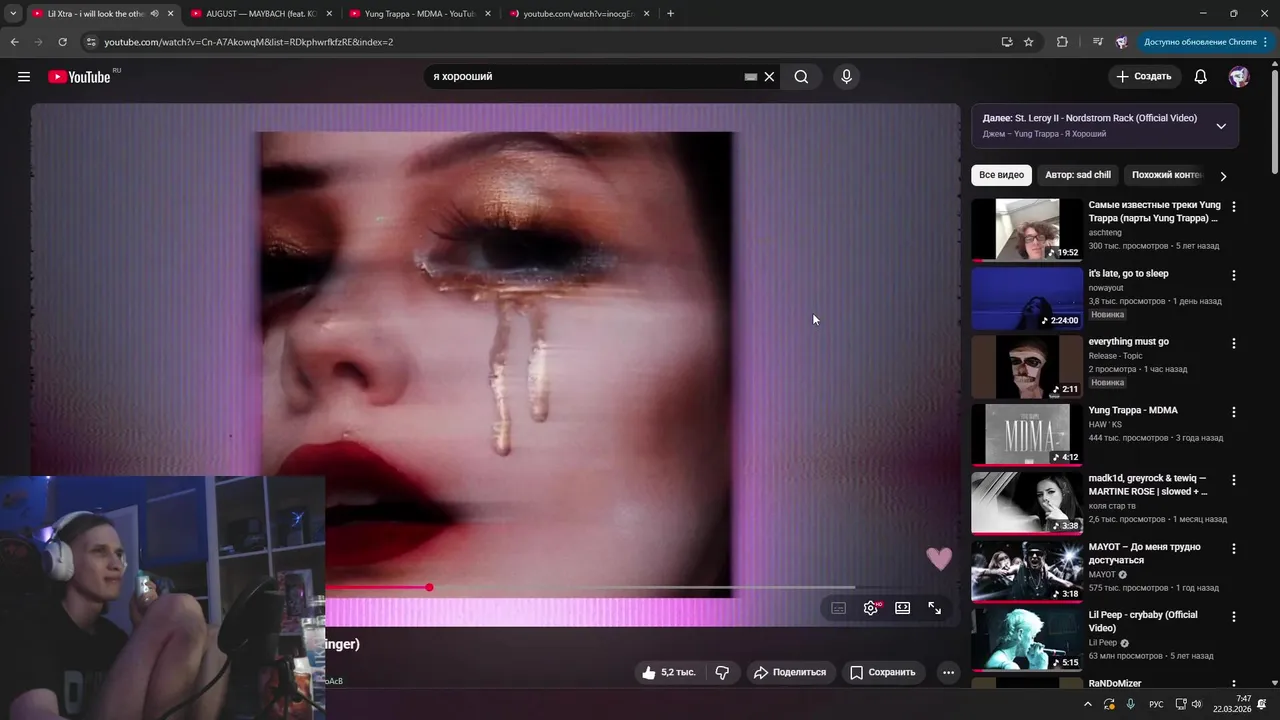
Task: Reload the current page
Action: 62,42
